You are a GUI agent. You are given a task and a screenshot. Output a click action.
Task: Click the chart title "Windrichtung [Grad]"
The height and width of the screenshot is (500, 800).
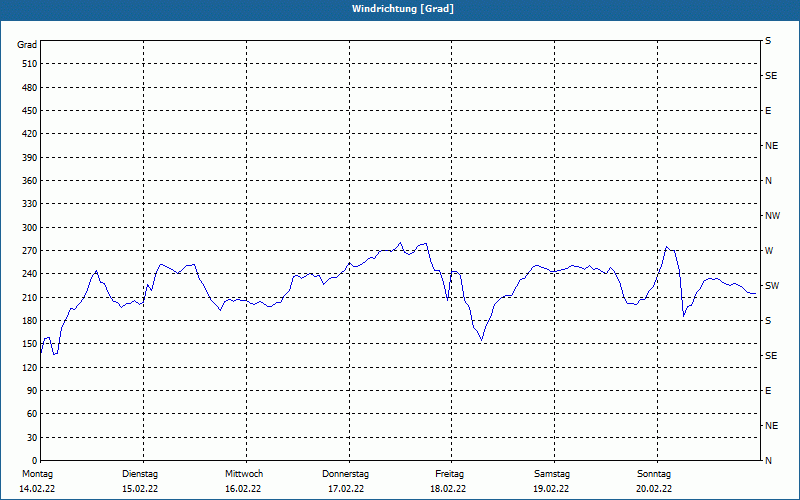click(403, 9)
